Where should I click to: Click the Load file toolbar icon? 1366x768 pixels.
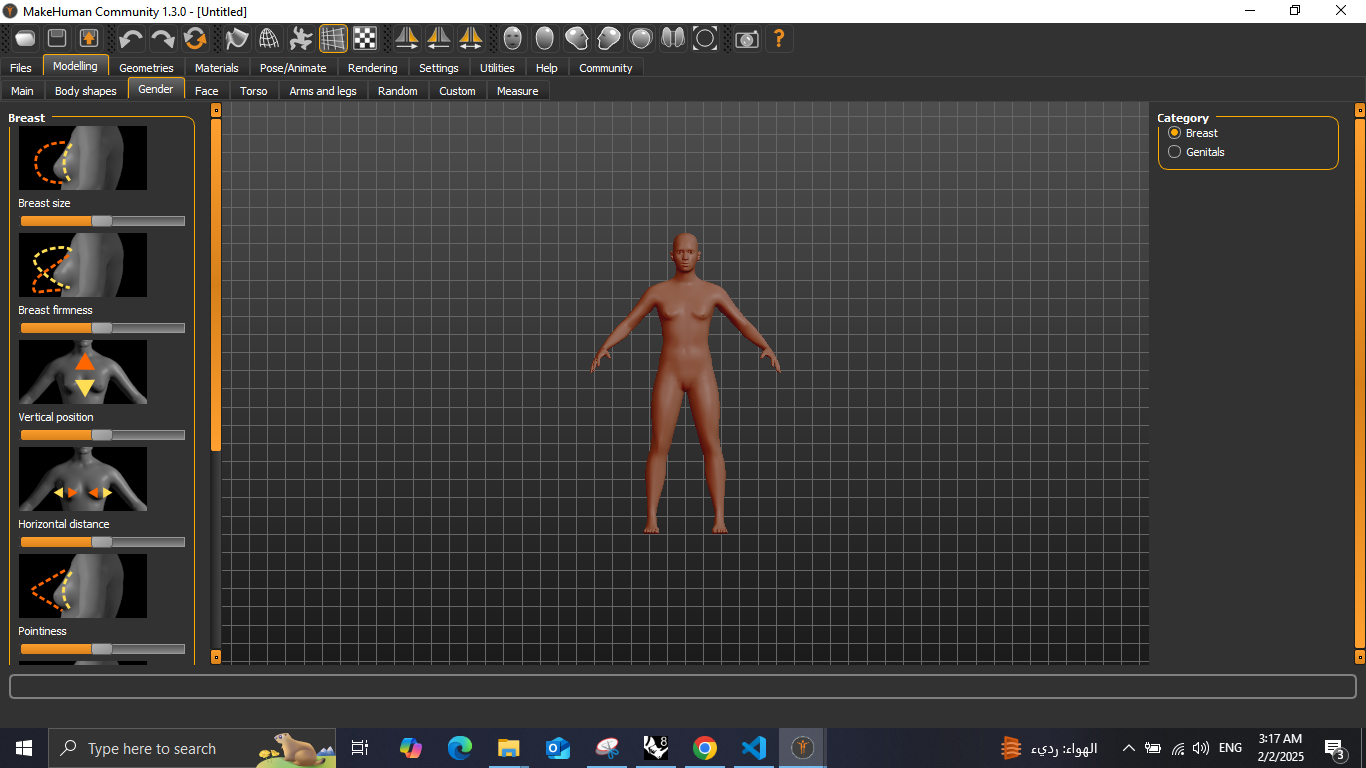25,39
